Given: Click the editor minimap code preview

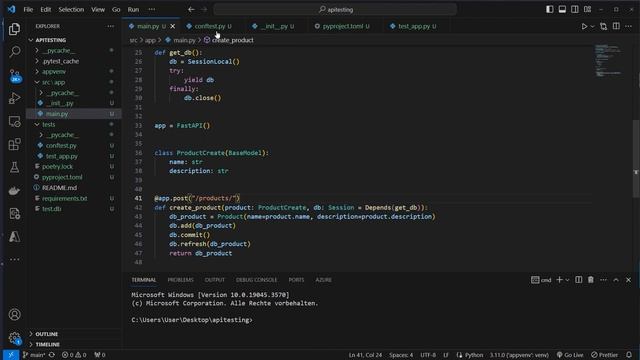Looking at the screenshot, I should (x=608, y=61).
